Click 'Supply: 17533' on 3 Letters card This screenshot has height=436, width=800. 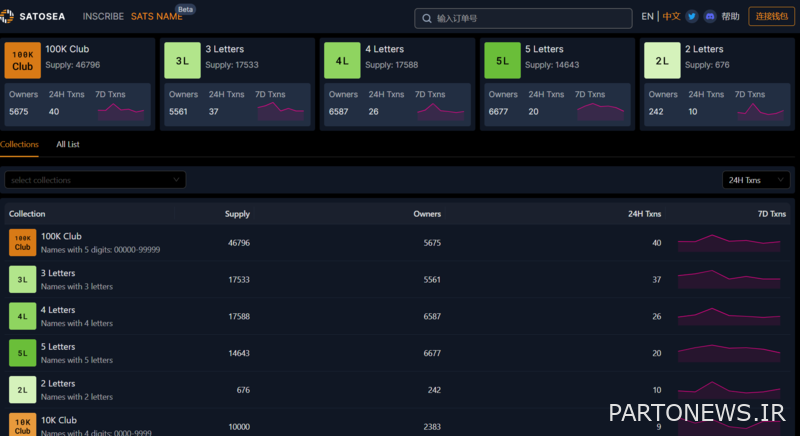(x=232, y=65)
